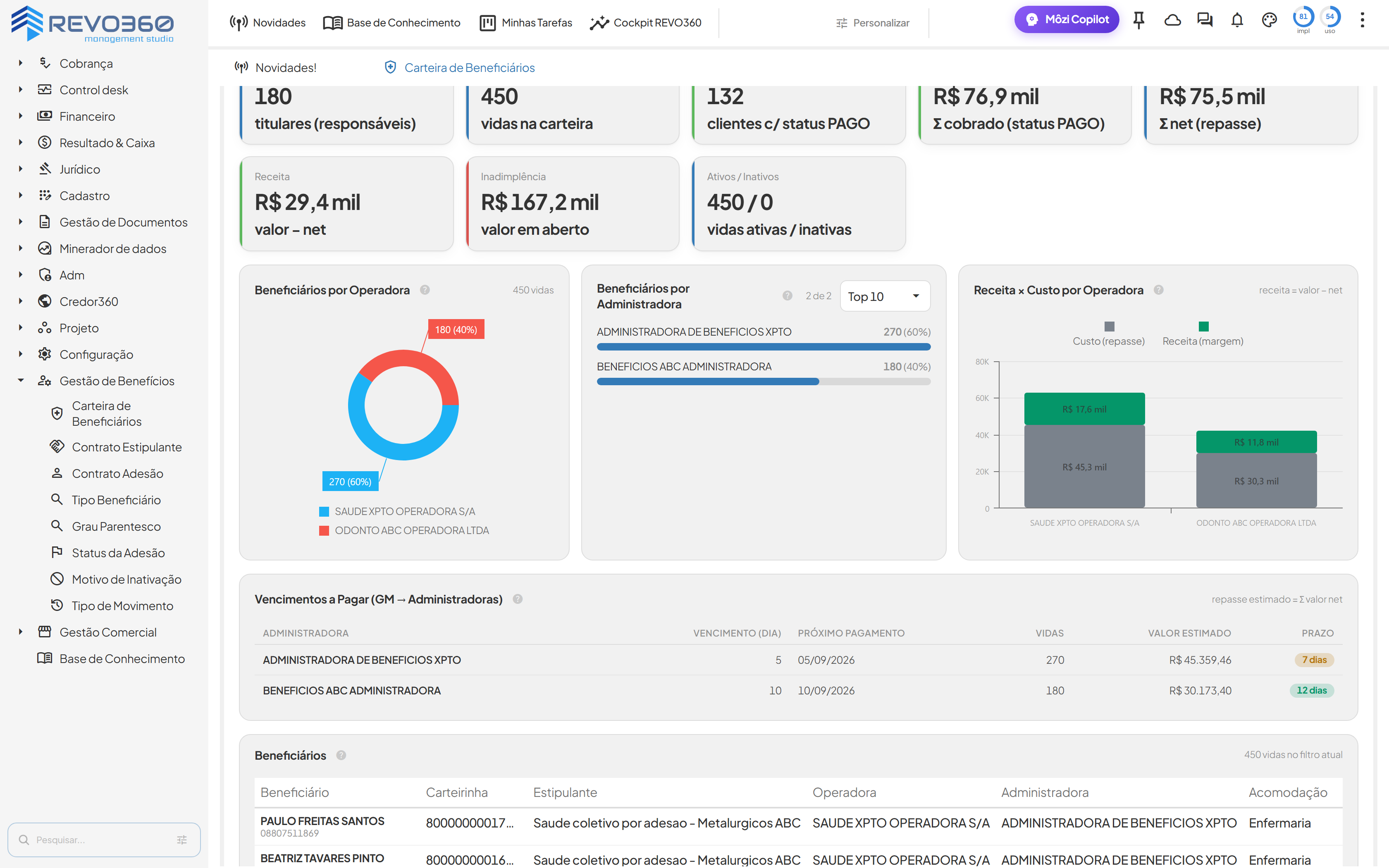Open the Ativos / Inativos card

pos(799,203)
